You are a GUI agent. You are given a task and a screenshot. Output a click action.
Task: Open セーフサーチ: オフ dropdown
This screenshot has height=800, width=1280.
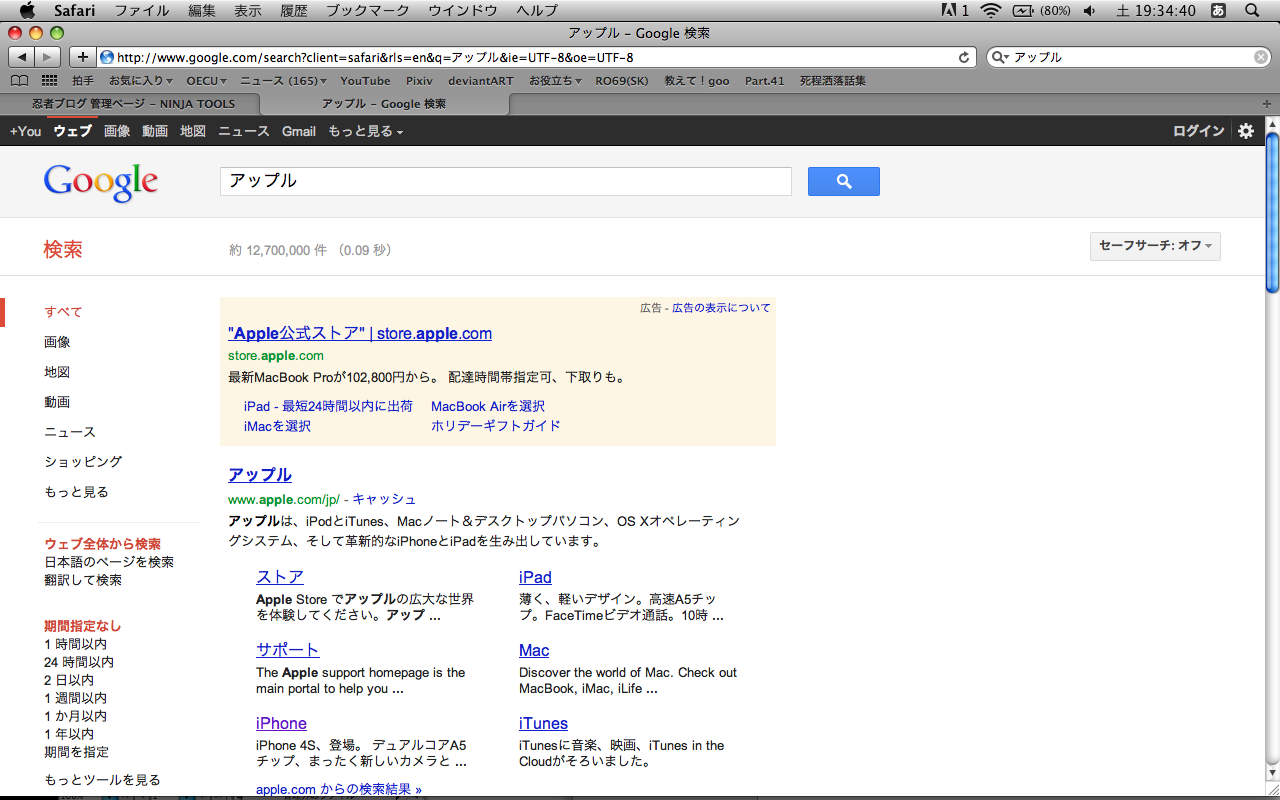pyautogui.click(x=1155, y=246)
